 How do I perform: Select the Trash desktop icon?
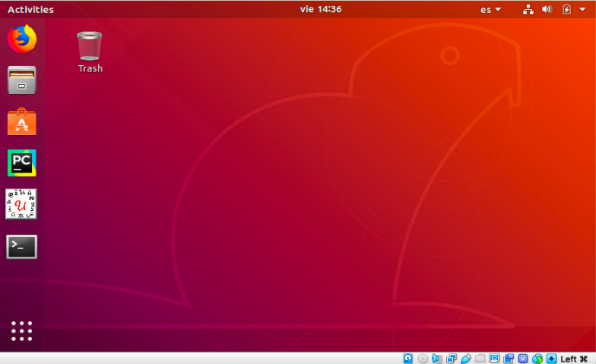click(x=90, y=46)
